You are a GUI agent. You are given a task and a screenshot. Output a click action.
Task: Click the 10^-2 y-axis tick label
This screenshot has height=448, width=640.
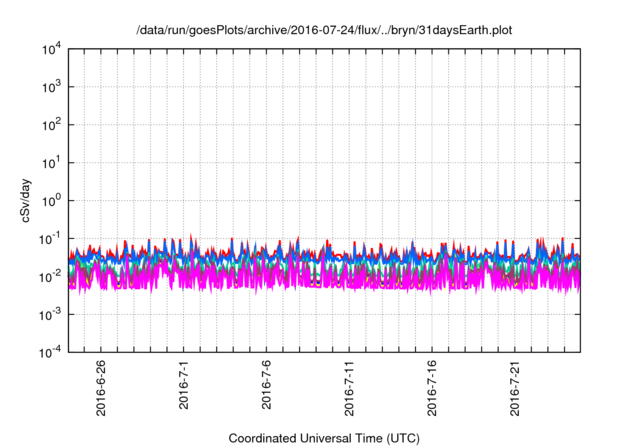pos(51,277)
